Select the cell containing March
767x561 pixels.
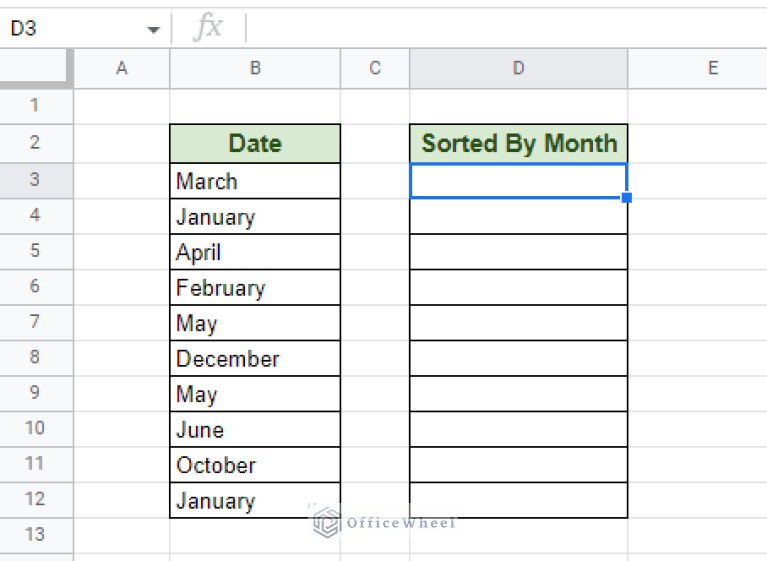255,181
